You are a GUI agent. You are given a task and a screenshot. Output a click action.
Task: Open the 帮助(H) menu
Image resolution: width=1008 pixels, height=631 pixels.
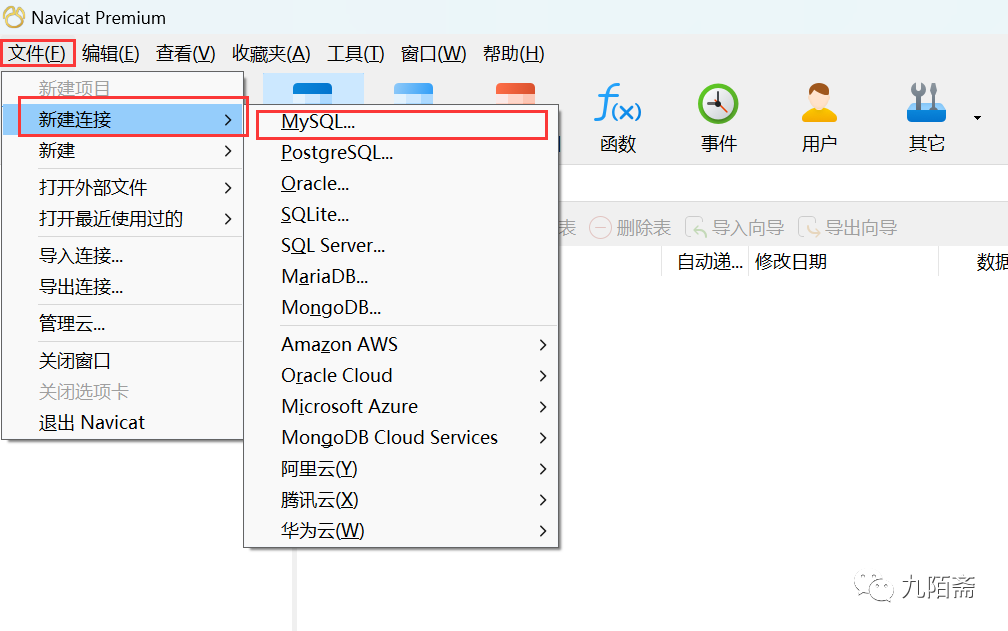point(514,53)
